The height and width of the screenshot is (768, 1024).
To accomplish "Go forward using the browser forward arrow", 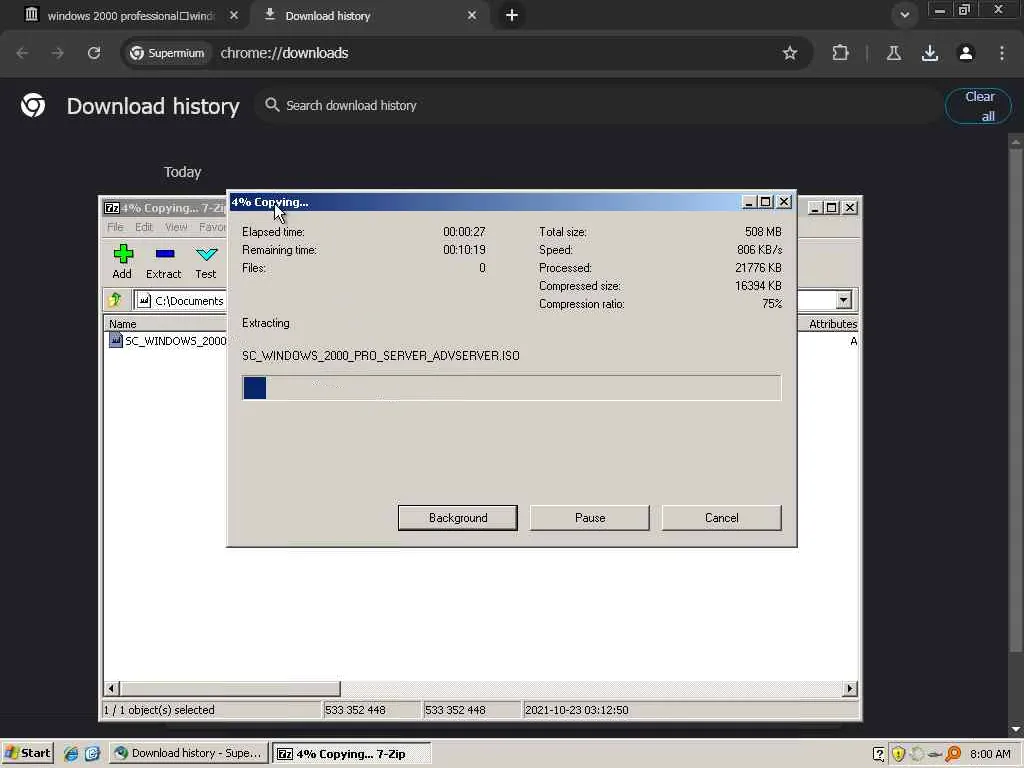I will pos(58,53).
